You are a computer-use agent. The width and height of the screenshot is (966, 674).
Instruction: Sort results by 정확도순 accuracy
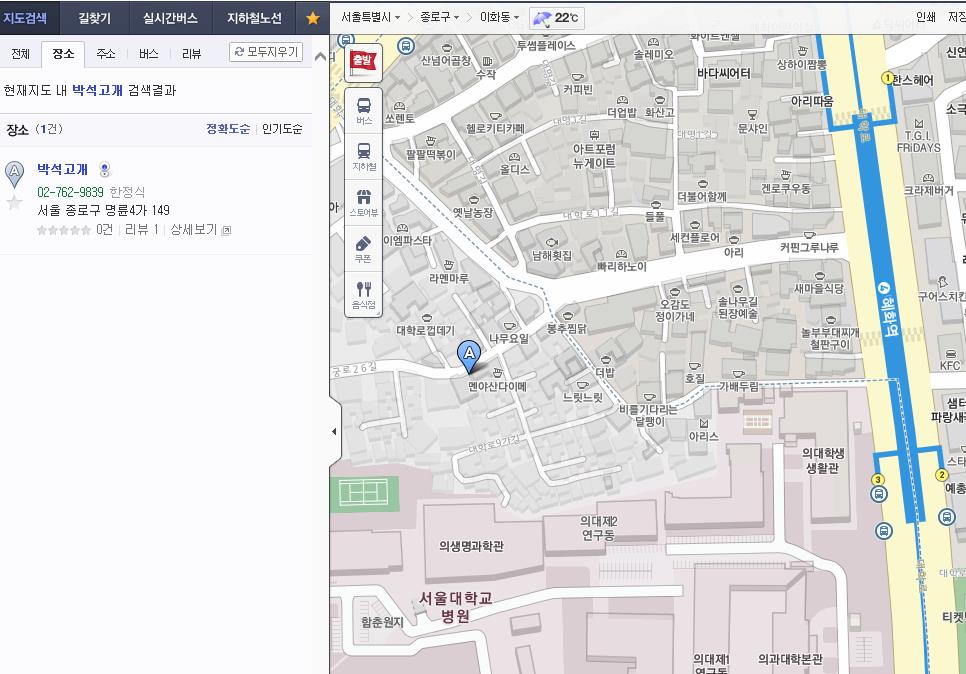[x=228, y=129]
